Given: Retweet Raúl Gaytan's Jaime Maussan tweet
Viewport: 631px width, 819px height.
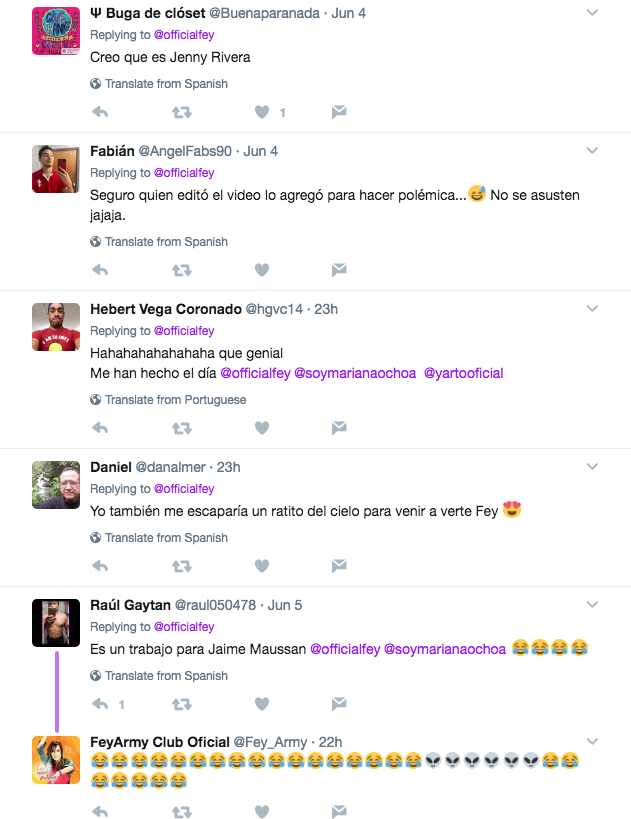Looking at the screenshot, I should (x=181, y=704).
